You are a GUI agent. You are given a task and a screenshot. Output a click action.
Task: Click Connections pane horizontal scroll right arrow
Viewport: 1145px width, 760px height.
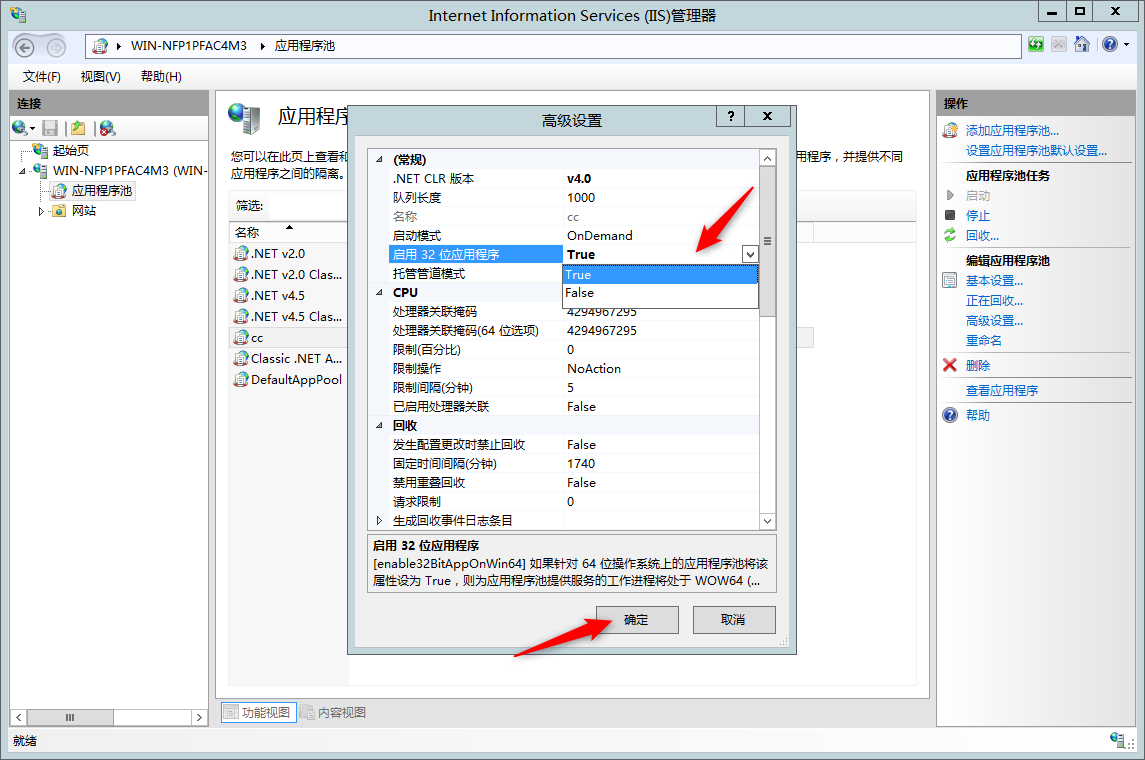tap(199, 718)
